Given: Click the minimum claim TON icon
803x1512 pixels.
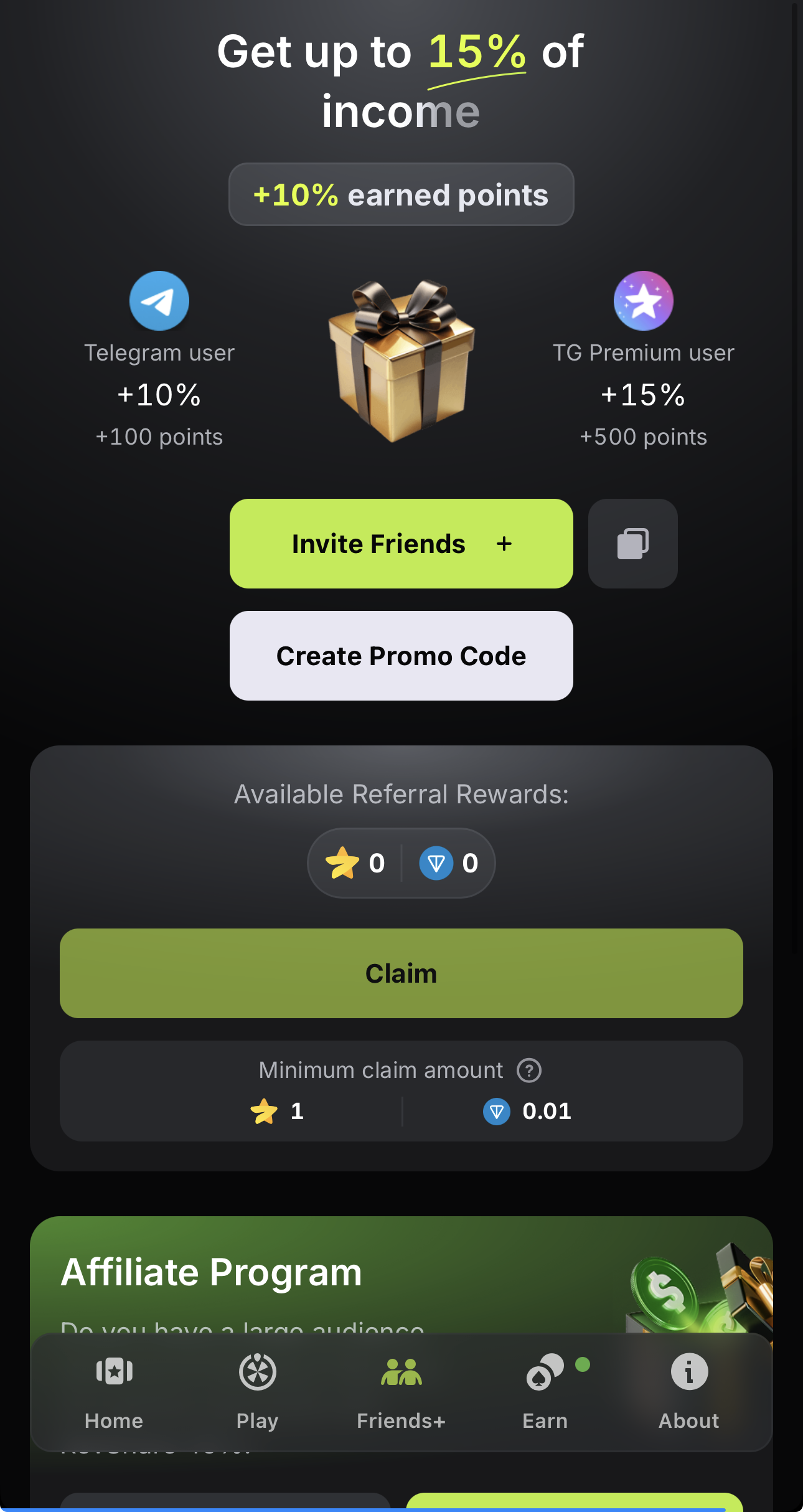Looking at the screenshot, I should pos(497,1112).
